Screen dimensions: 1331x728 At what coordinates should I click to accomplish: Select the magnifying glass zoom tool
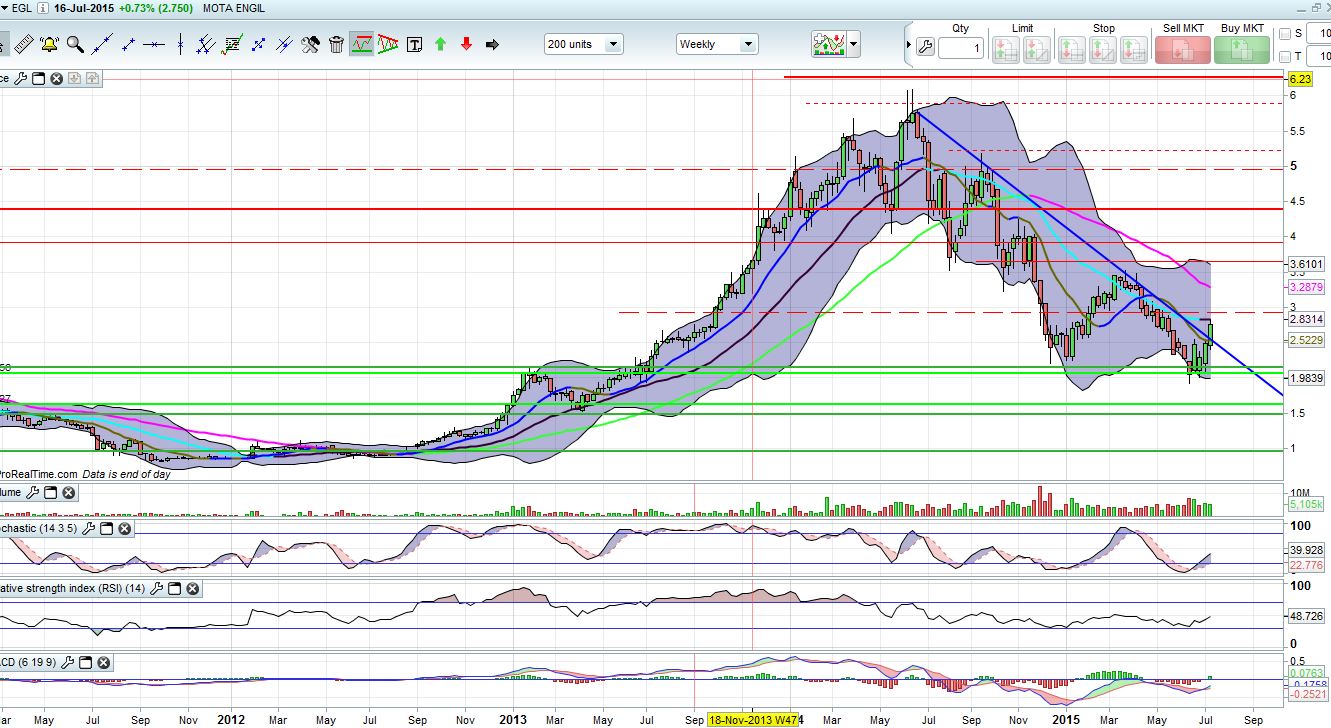tap(75, 44)
